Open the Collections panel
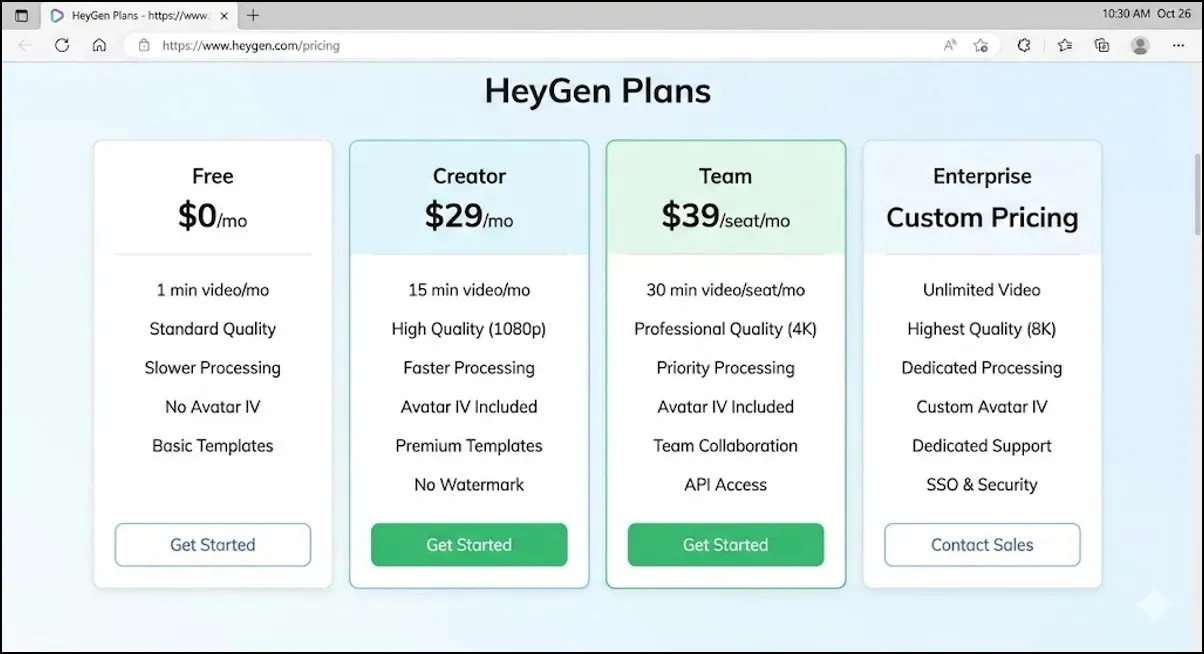The image size is (1204, 654). pos(1101,45)
